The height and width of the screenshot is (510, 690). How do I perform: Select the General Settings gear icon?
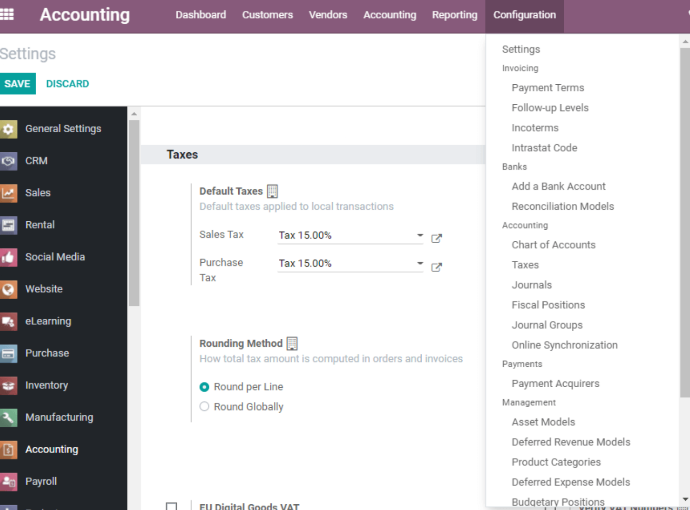pos(8,129)
